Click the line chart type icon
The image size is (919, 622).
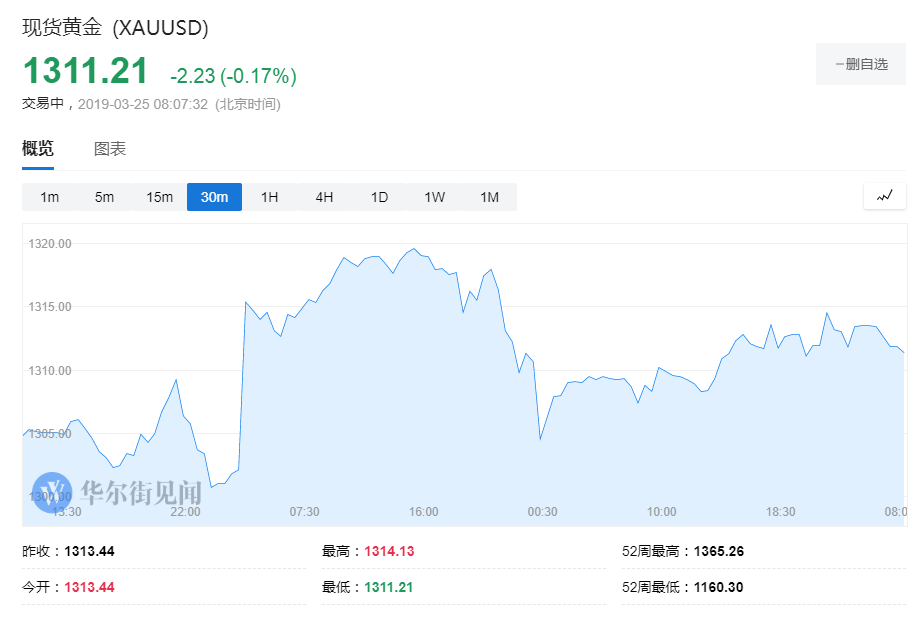pyautogui.click(x=884, y=197)
